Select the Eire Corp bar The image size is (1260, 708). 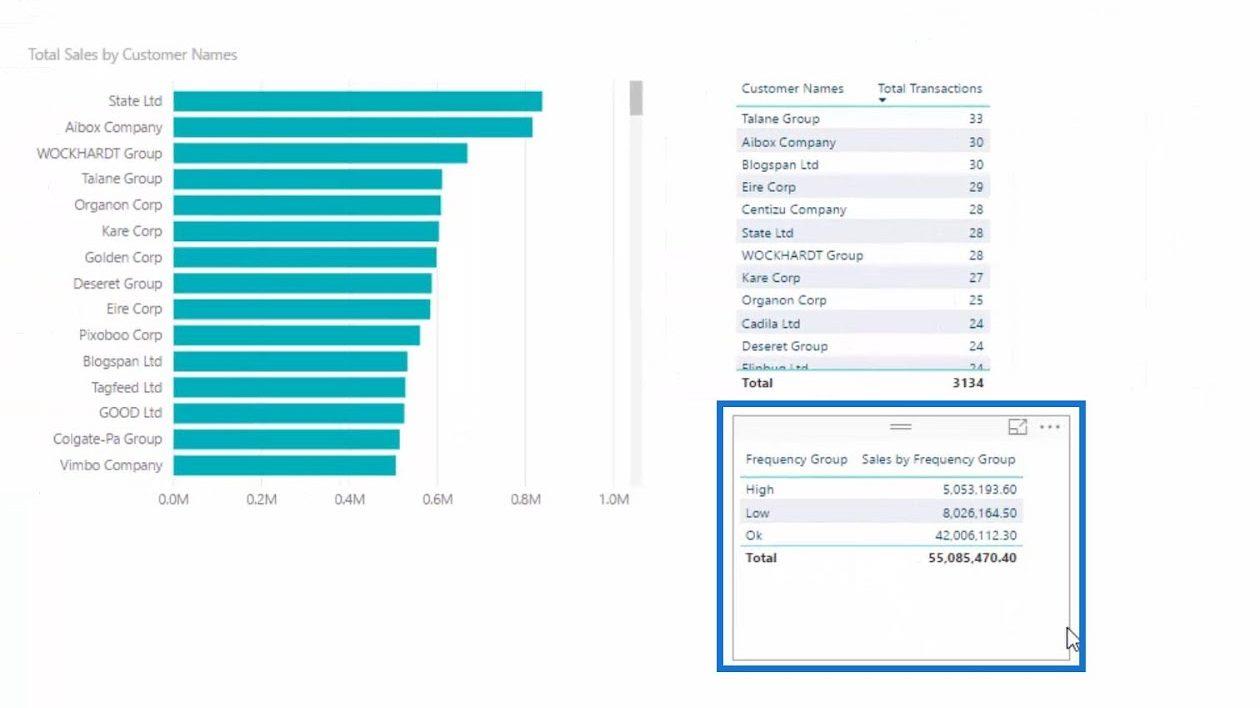[x=301, y=309]
